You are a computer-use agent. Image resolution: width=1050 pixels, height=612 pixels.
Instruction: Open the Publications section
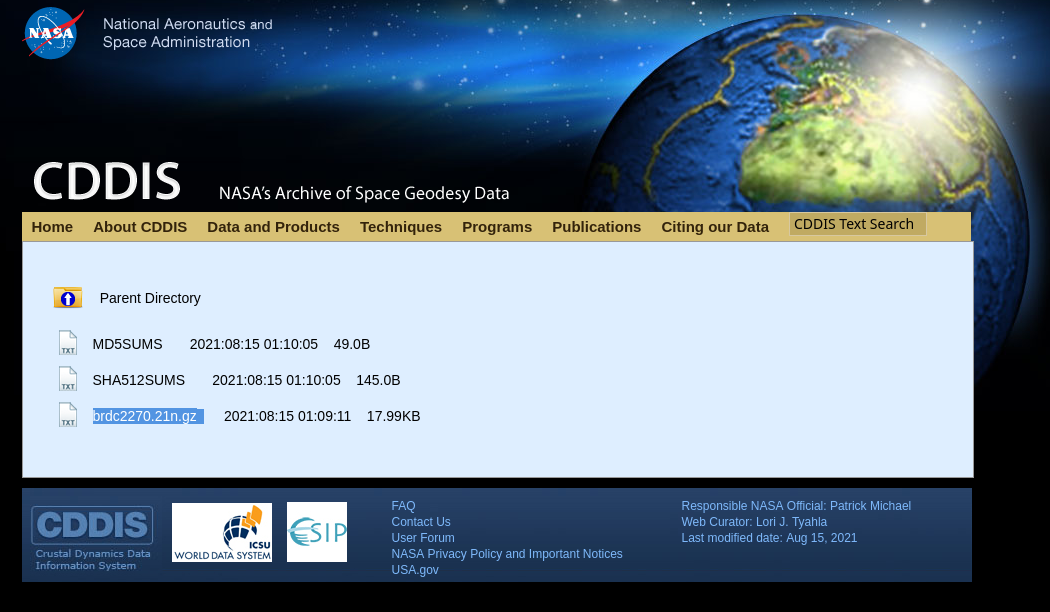click(596, 227)
